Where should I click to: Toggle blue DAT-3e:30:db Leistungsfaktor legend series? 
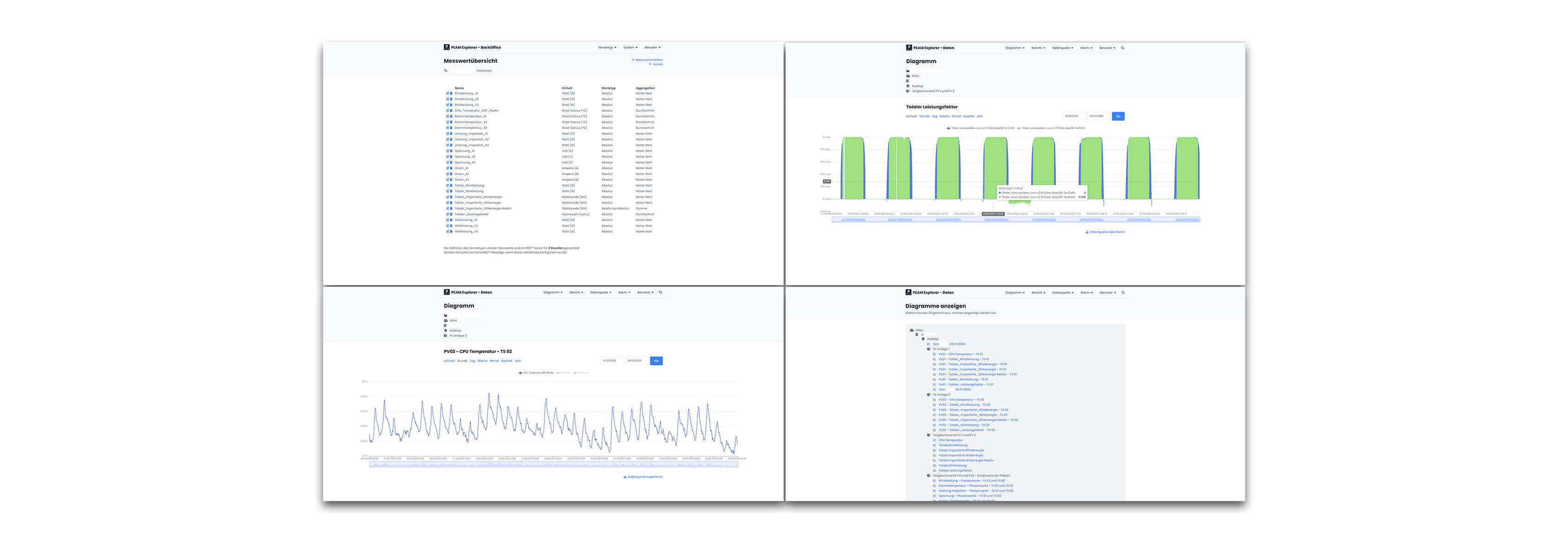(x=980, y=128)
